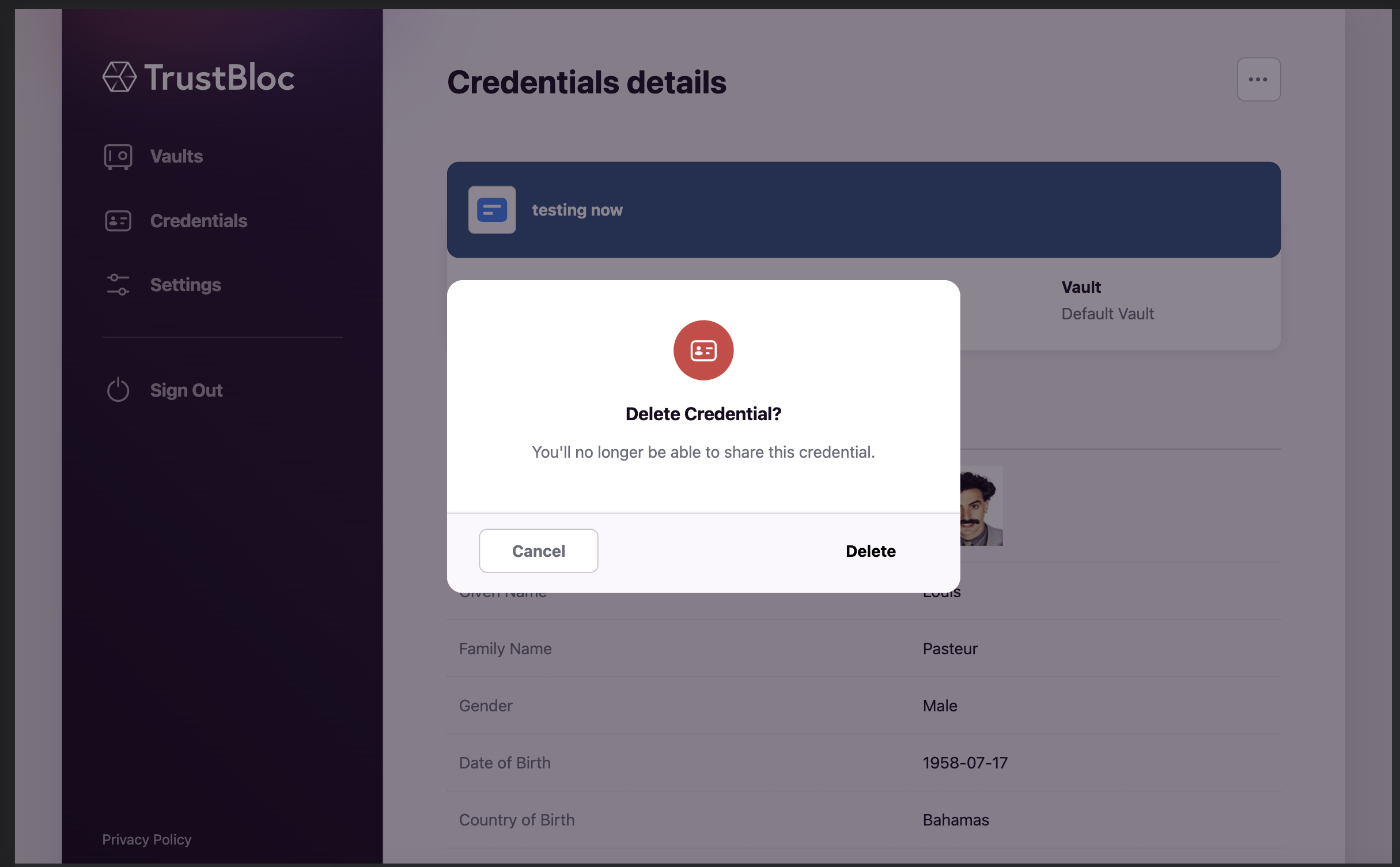Click the Country of Birth value Bahamas
Viewport: 1400px width, 867px height.
(955, 819)
